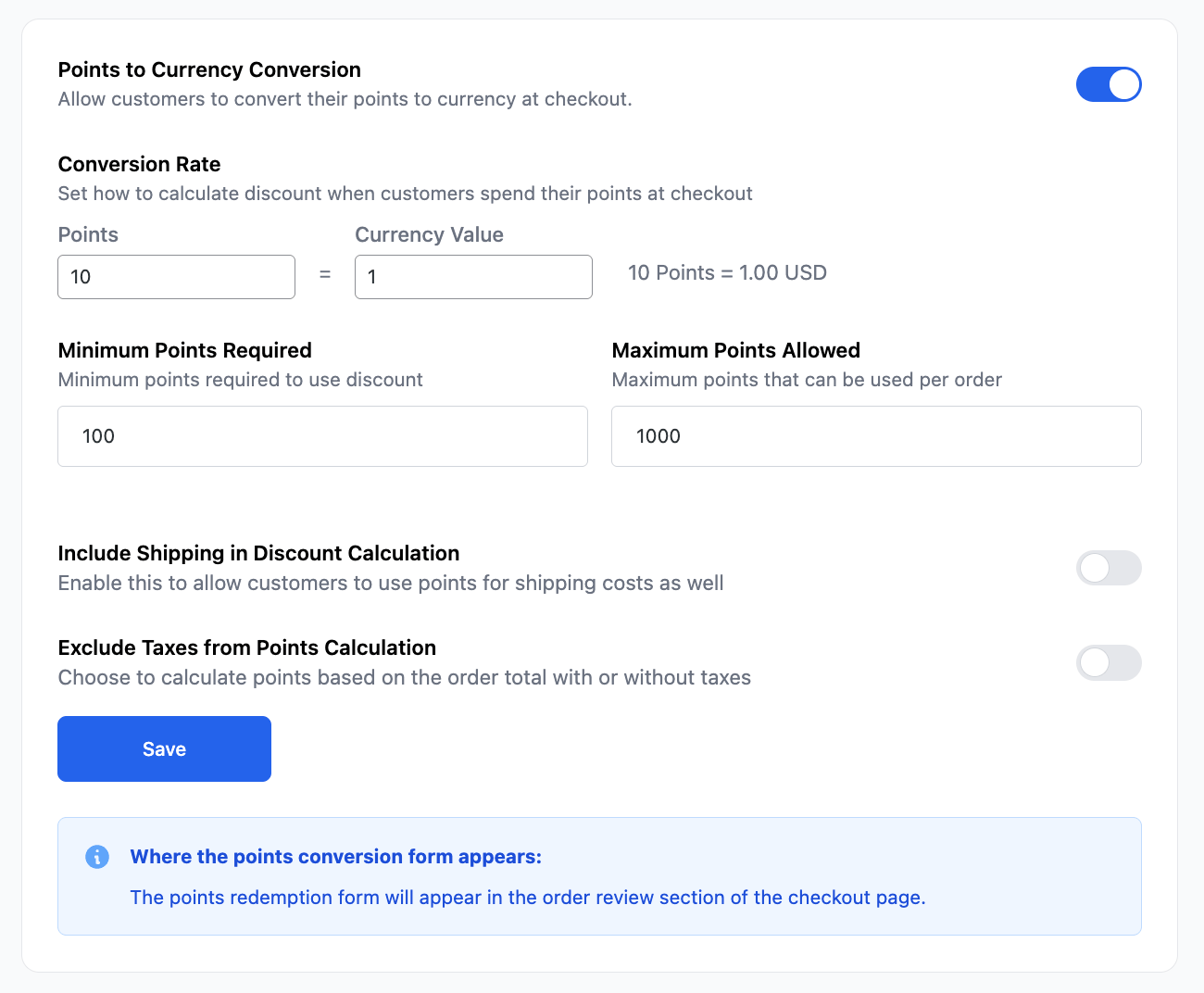Click the Minimum Points Required heading
1204x993 pixels.
coord(184,350)
